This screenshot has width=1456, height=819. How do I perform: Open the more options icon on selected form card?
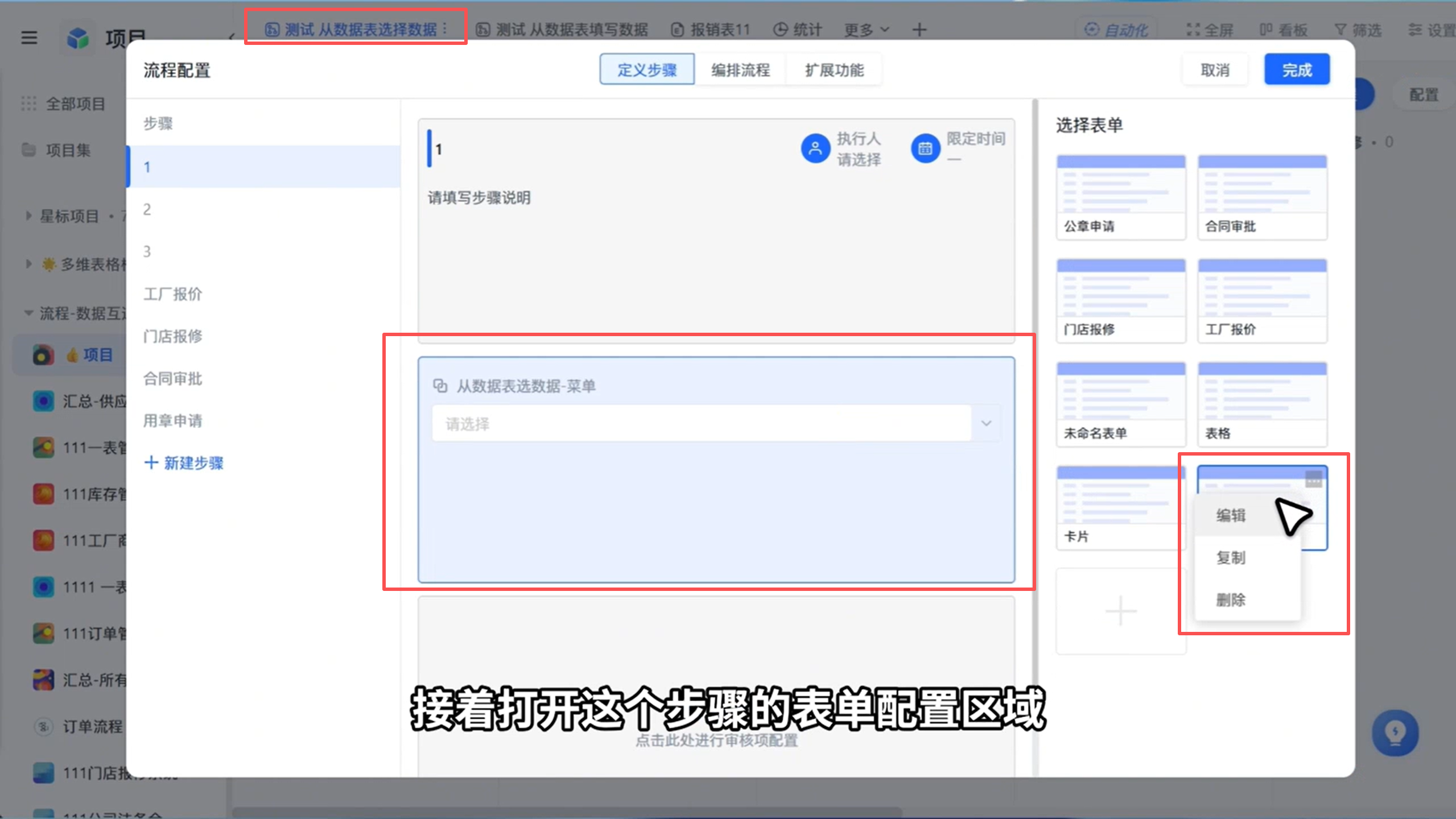(x=1313, y=479)
